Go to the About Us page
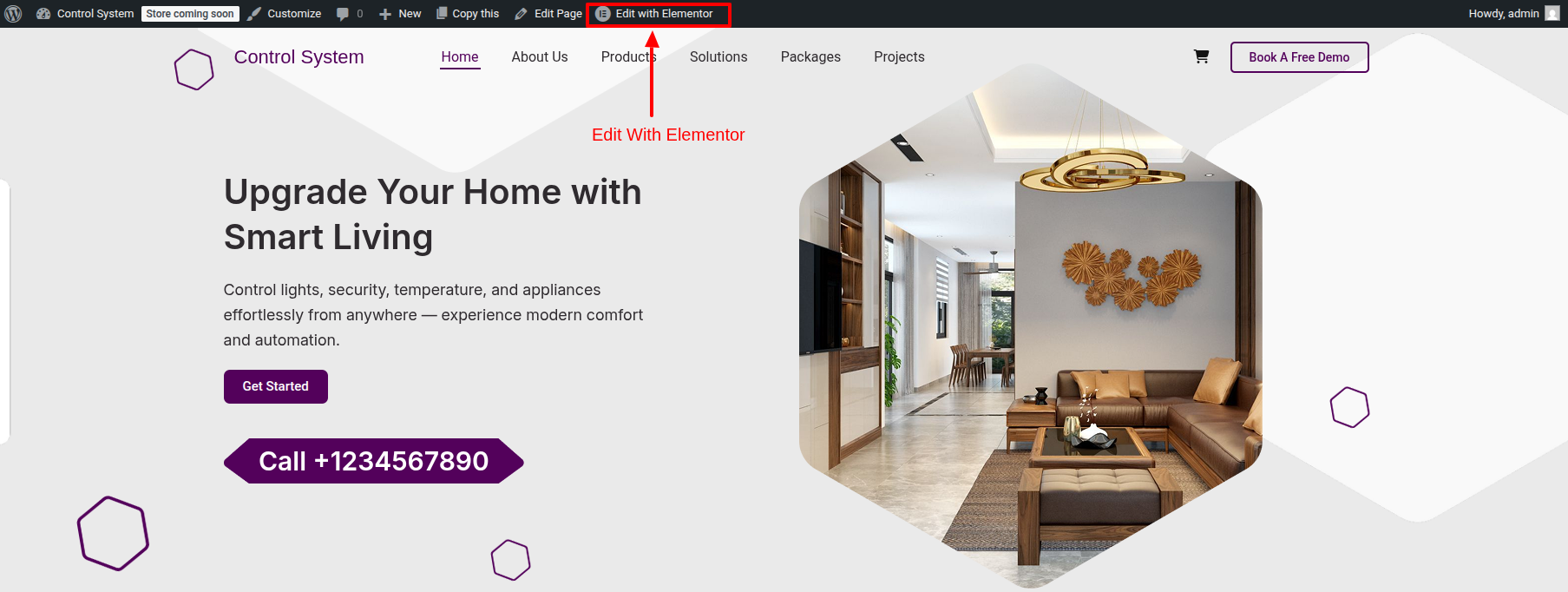Image resolution: width=1568 pixels, height=592 pixels. 540,57
